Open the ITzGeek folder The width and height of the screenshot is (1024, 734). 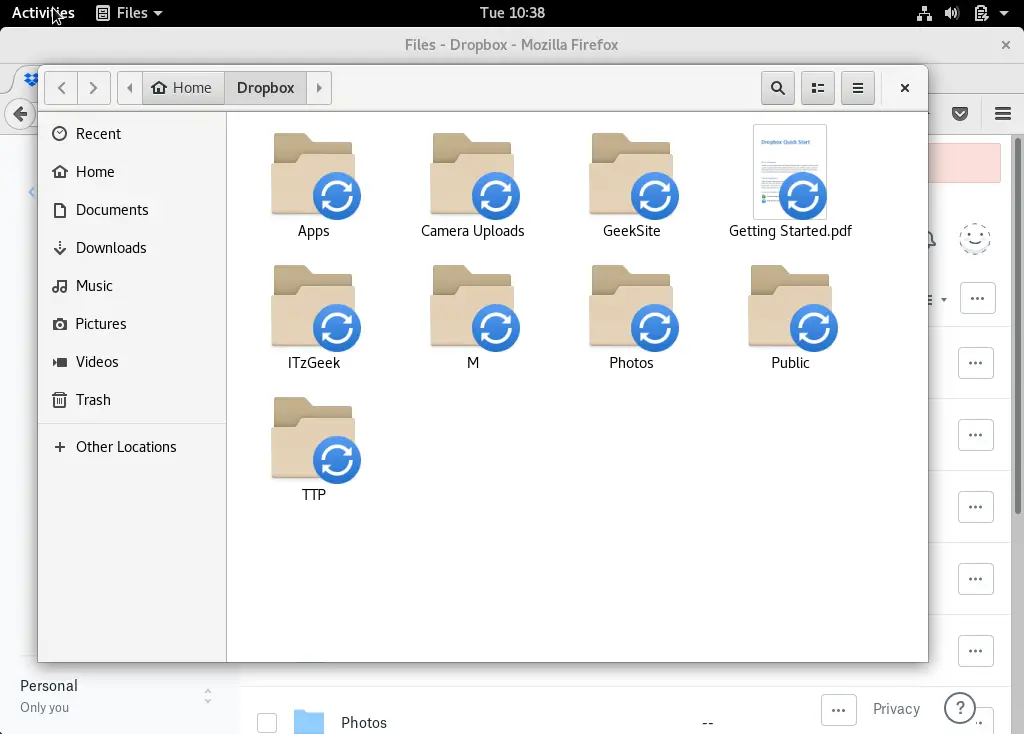click(314, 318)
